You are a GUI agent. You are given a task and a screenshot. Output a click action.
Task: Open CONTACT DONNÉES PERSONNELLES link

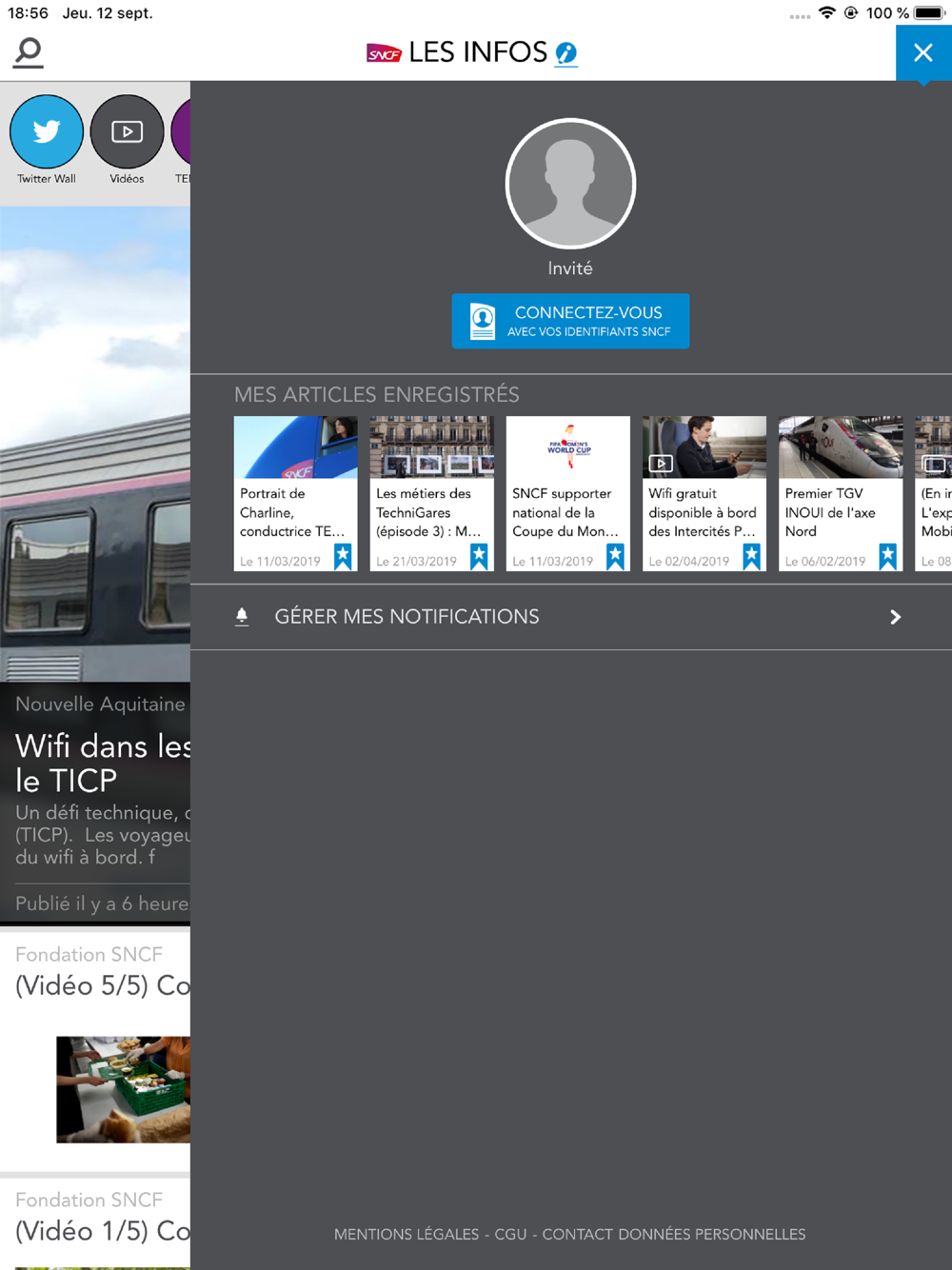(674, 1234)
